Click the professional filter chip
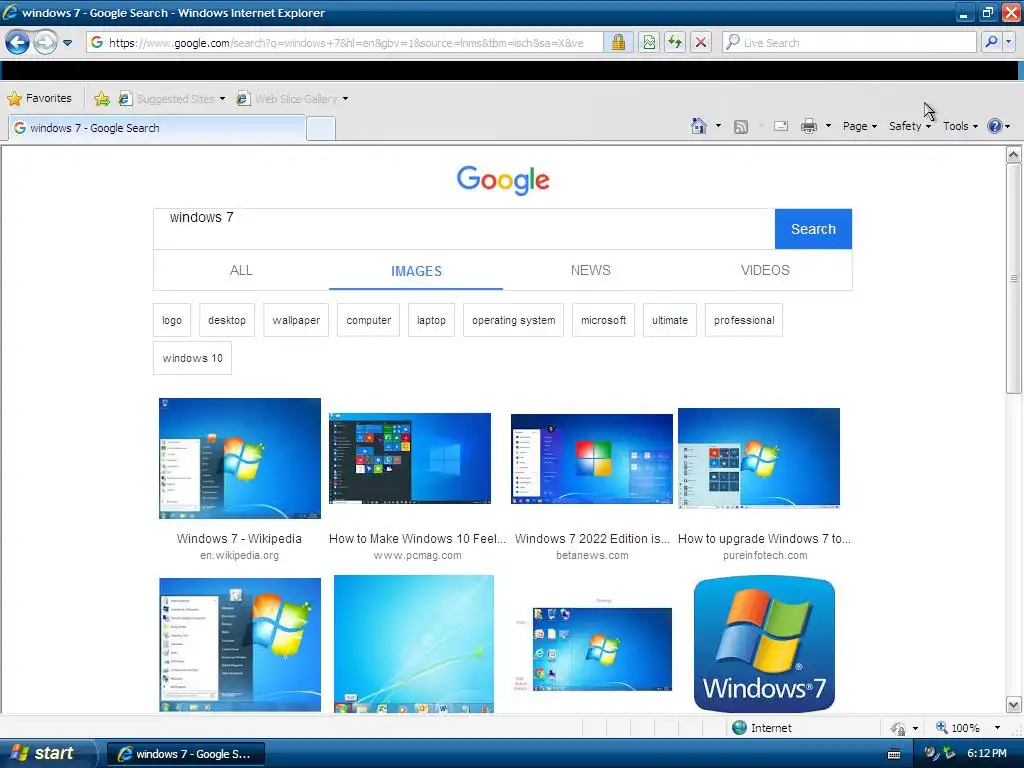 (x=744, y=320)
